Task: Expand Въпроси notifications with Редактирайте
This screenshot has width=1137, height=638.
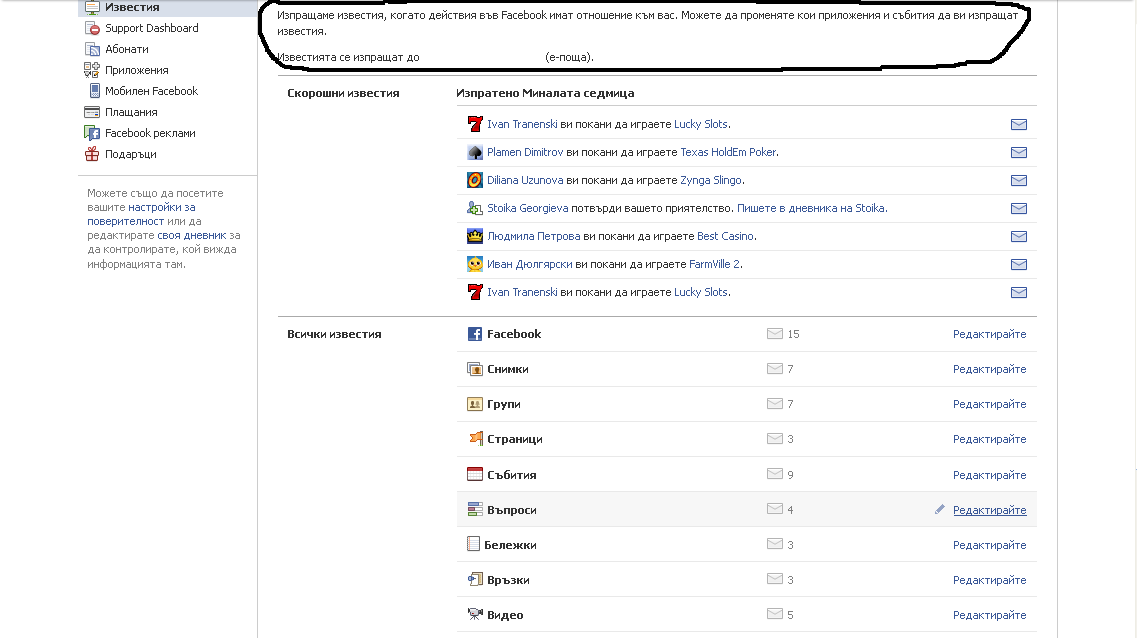Action: point(989,510)
